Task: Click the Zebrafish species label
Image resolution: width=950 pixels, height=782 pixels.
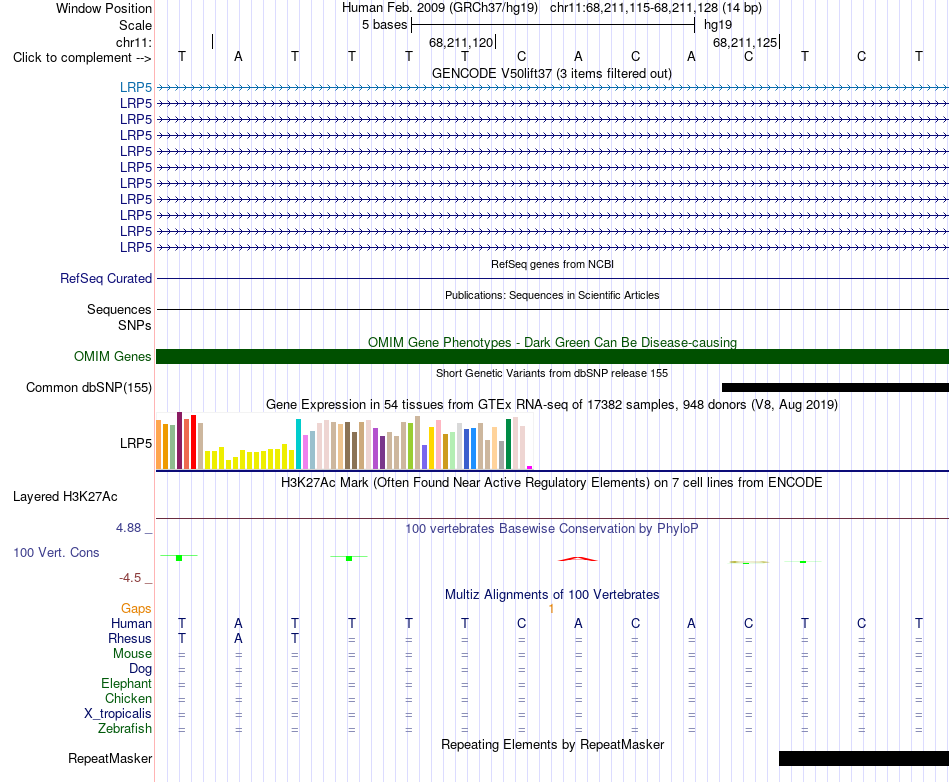Action: pos(125,729)
